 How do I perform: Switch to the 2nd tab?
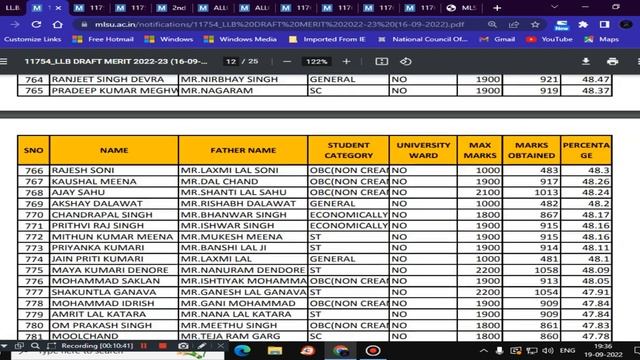pos(171,8)
